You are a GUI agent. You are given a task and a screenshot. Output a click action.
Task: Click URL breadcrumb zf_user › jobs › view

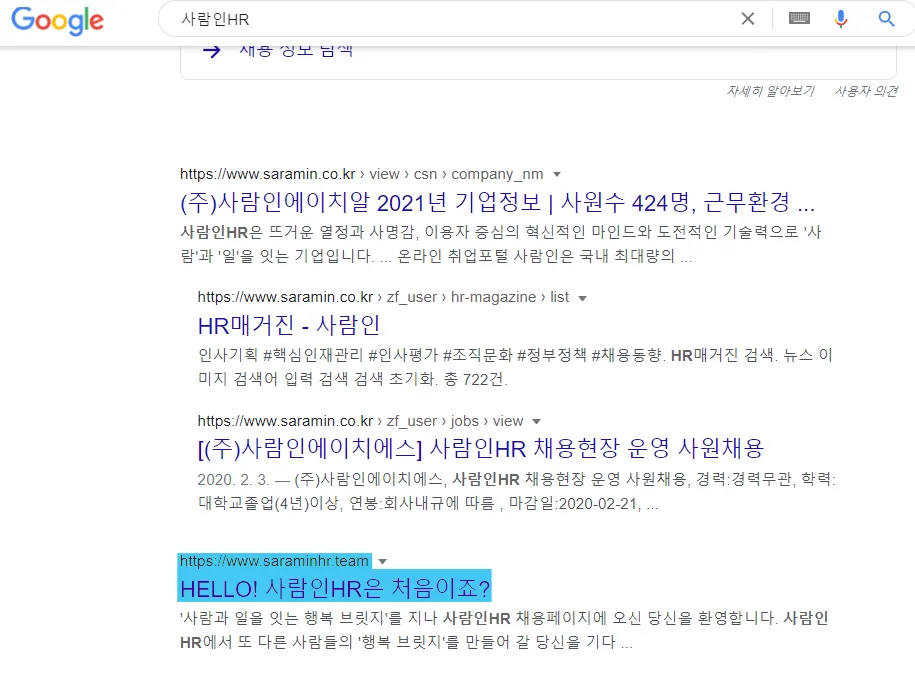360,421
